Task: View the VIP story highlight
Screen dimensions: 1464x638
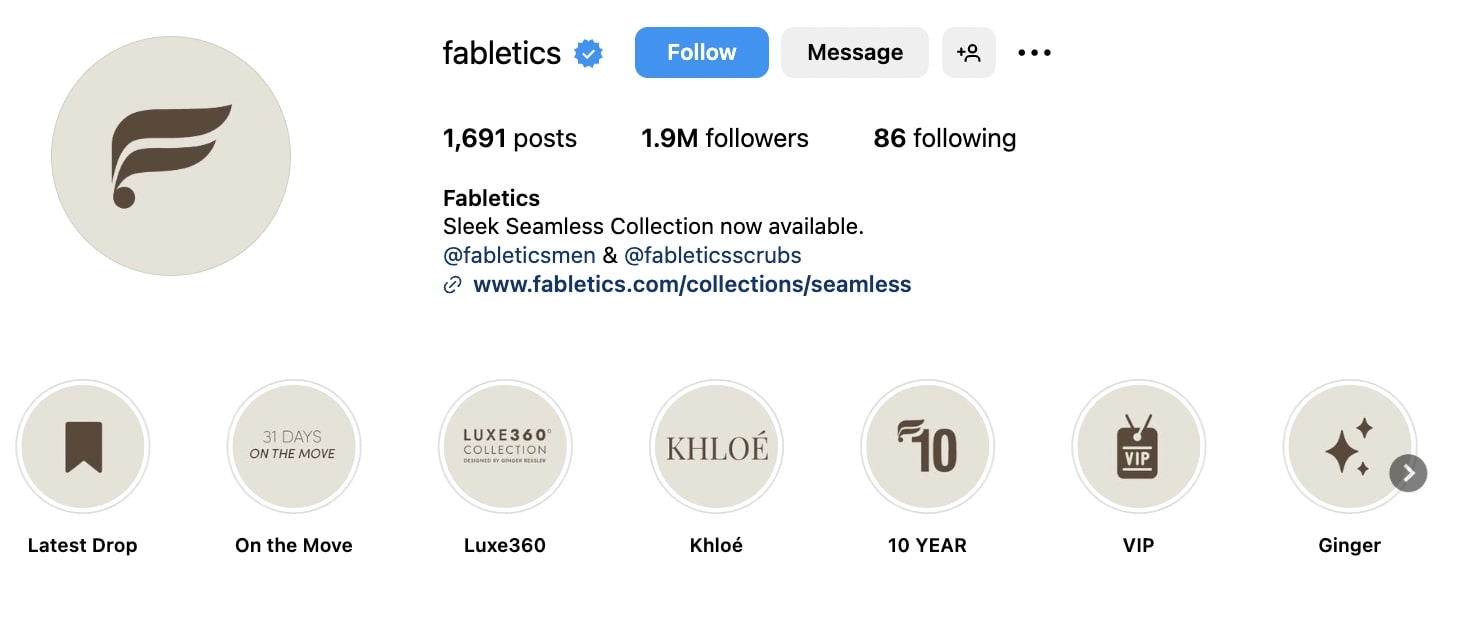Action: coord(1138,446)
